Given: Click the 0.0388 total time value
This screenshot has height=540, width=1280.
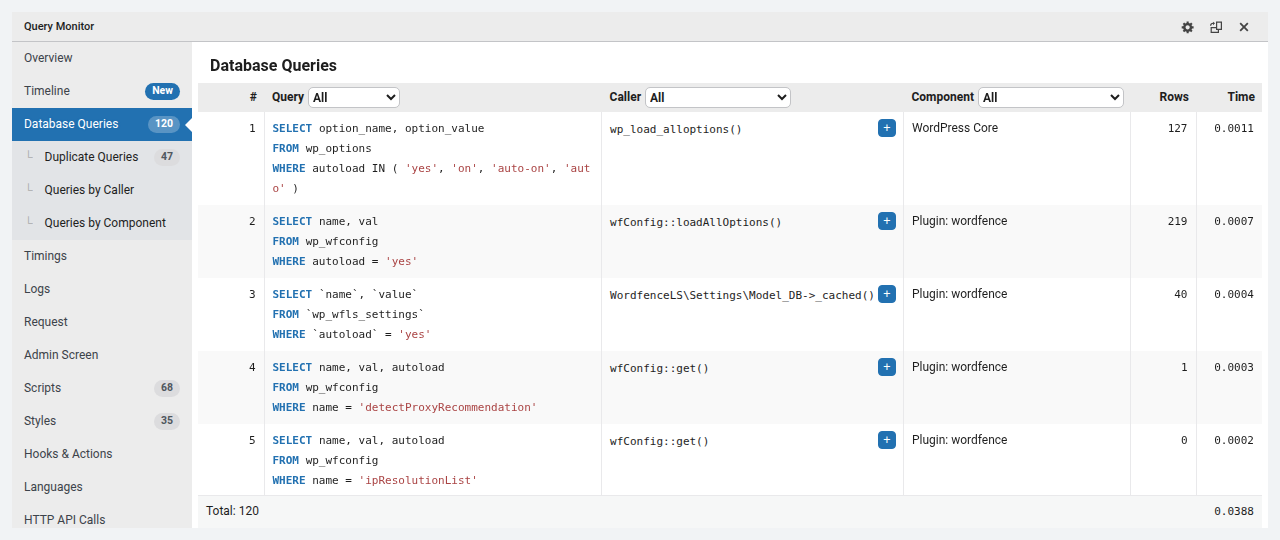Looking at the screenshot, I should point(1234,511).
